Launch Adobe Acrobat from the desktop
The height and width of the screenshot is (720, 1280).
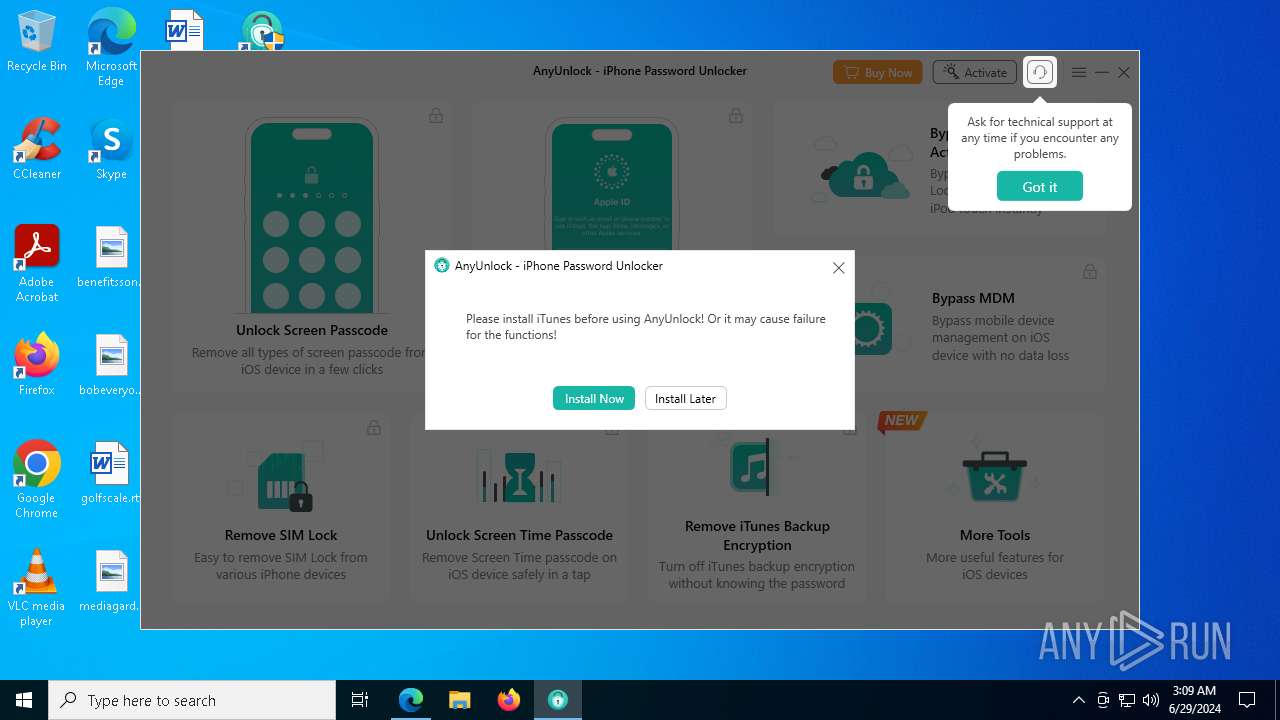[x=37, y=264]
